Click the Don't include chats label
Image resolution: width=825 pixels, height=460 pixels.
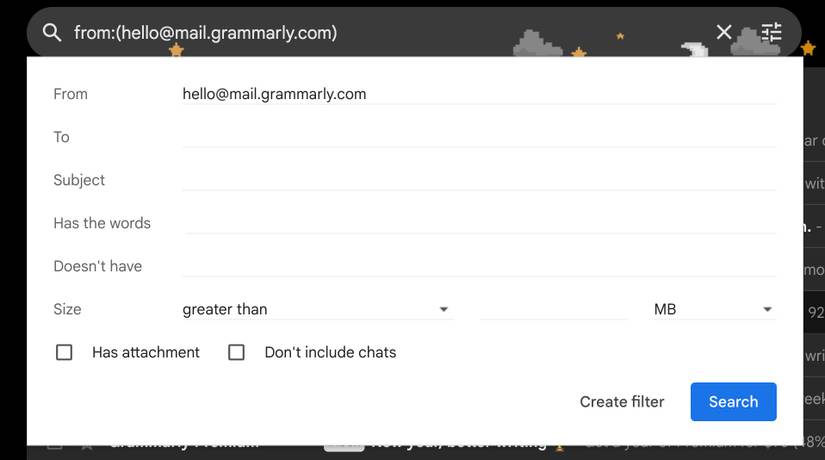tap(330, 352)
